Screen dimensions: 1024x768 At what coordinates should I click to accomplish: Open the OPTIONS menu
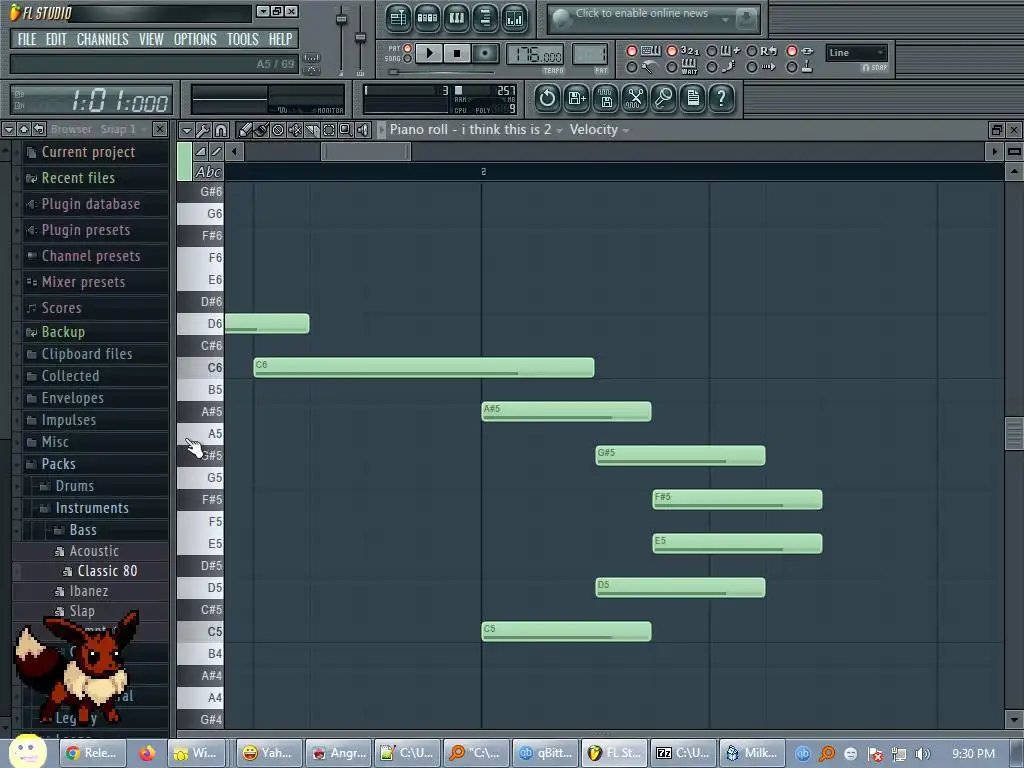[x=195, y=39]
